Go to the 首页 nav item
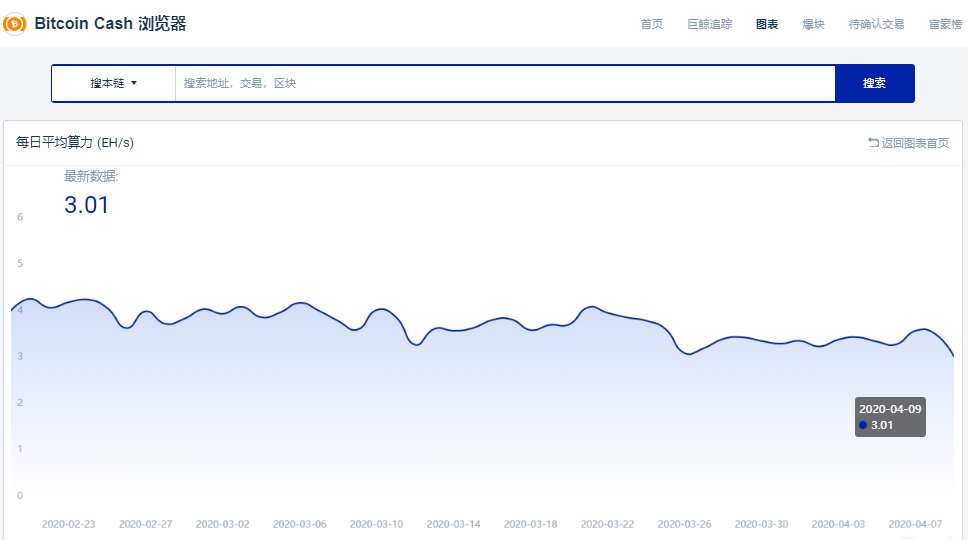The width and height of the screenshot is (968, 540). [651, 24]
